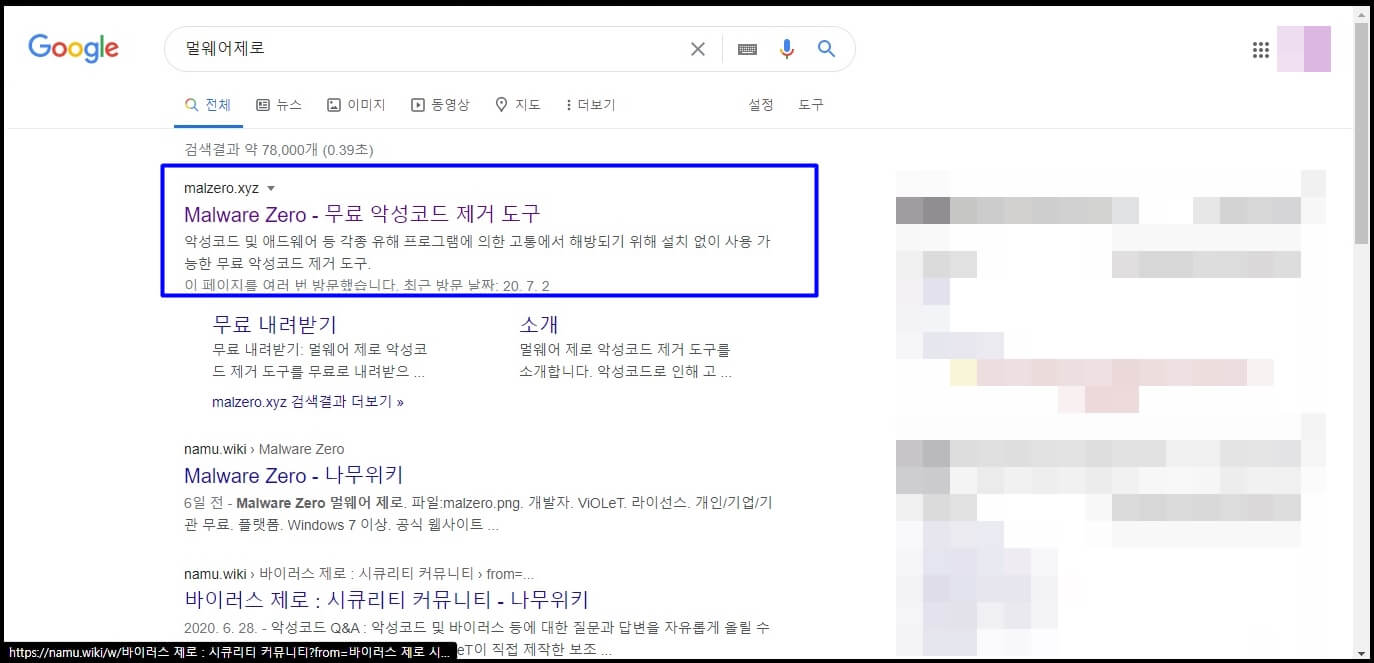Open the 도구 search tools
The height and width of the screenshot is (663, 1374).
coord(811,105)
